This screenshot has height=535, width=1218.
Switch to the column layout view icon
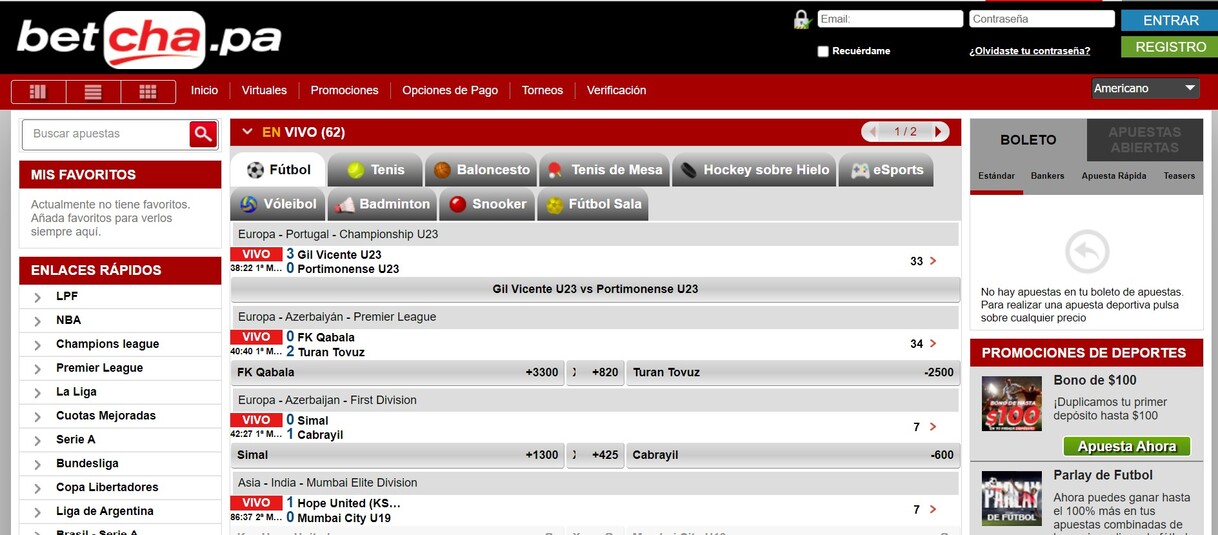[38, 92]
